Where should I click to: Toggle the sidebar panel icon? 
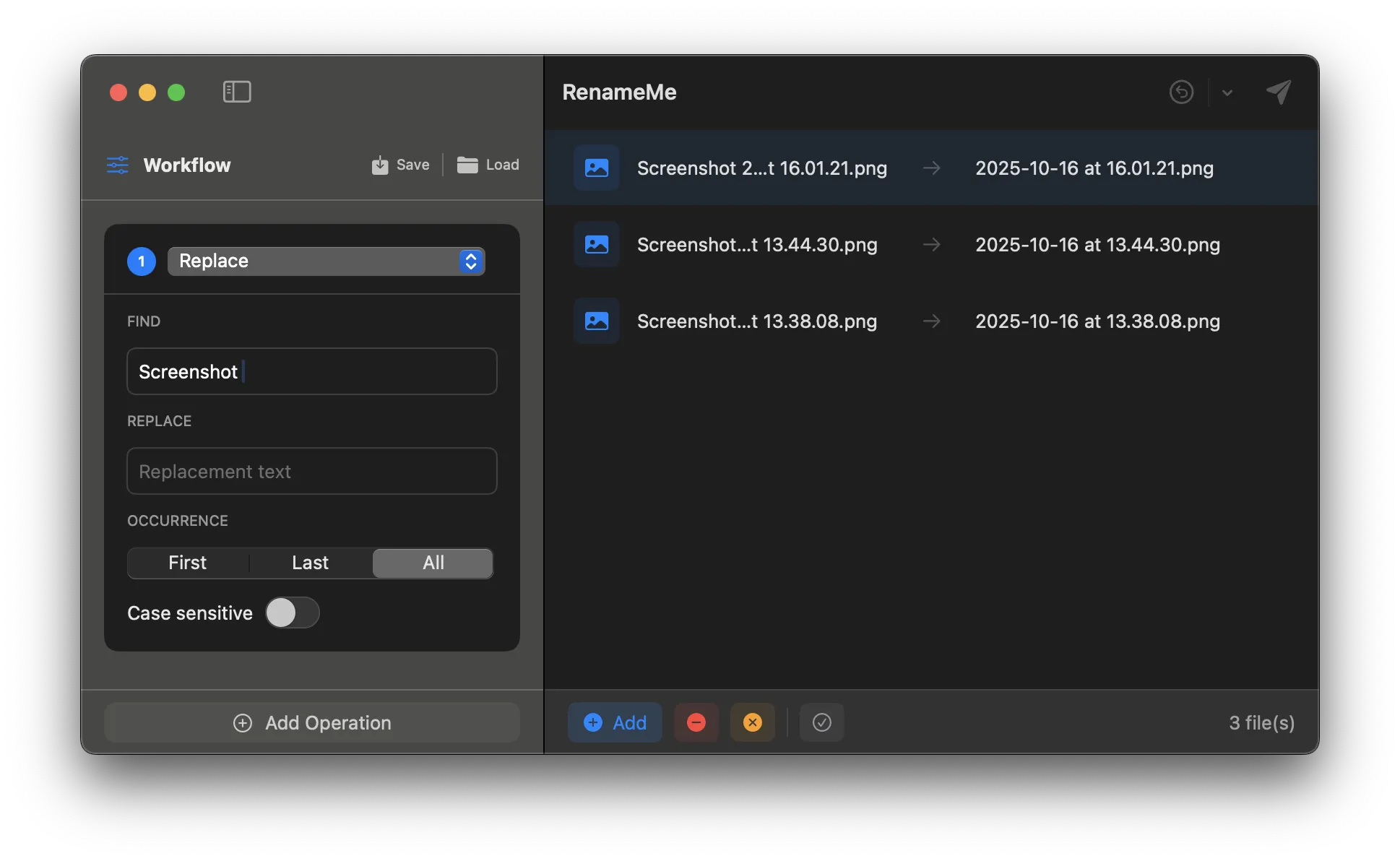coord(237,92)
